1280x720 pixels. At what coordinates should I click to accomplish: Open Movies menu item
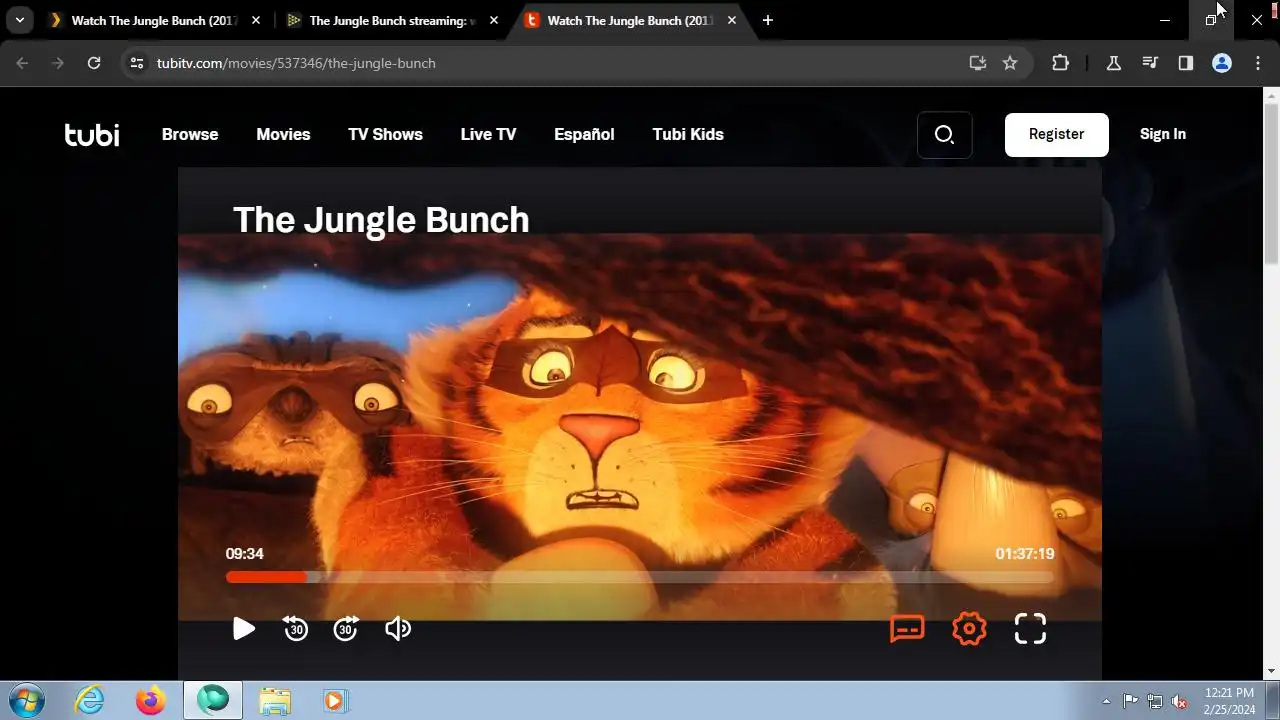click(x=283, y=134)
